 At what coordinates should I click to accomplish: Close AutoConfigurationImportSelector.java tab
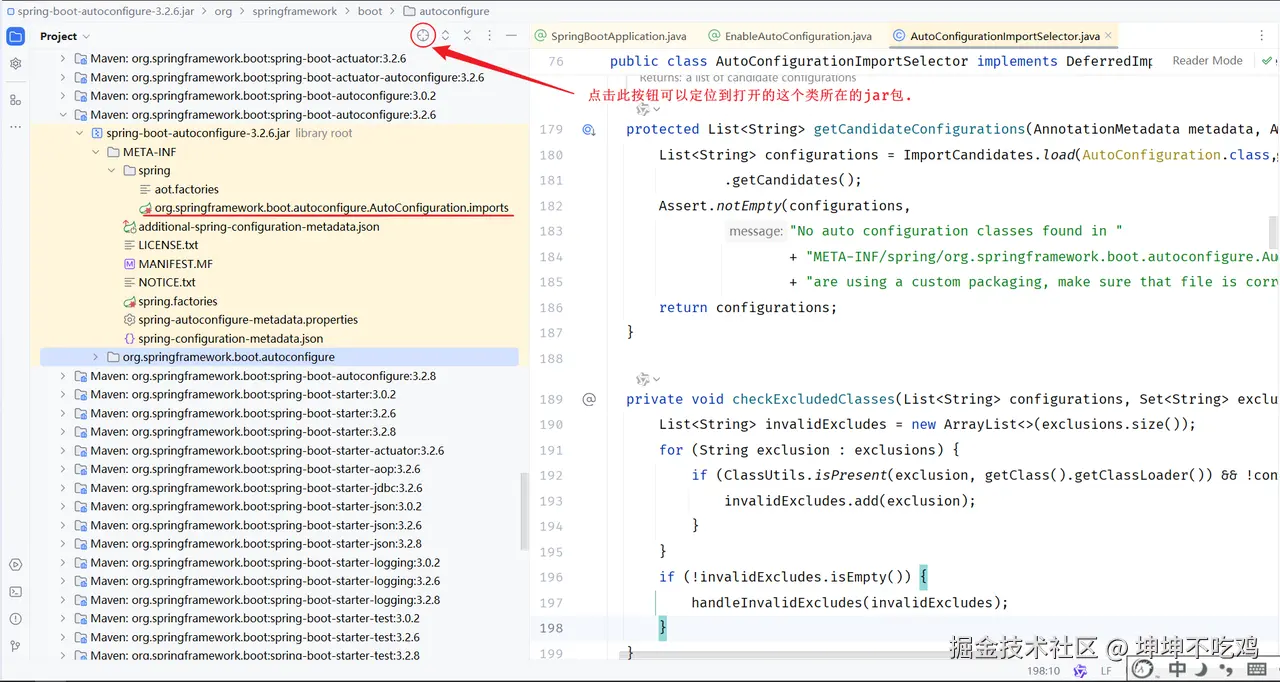click(1109, 36)
